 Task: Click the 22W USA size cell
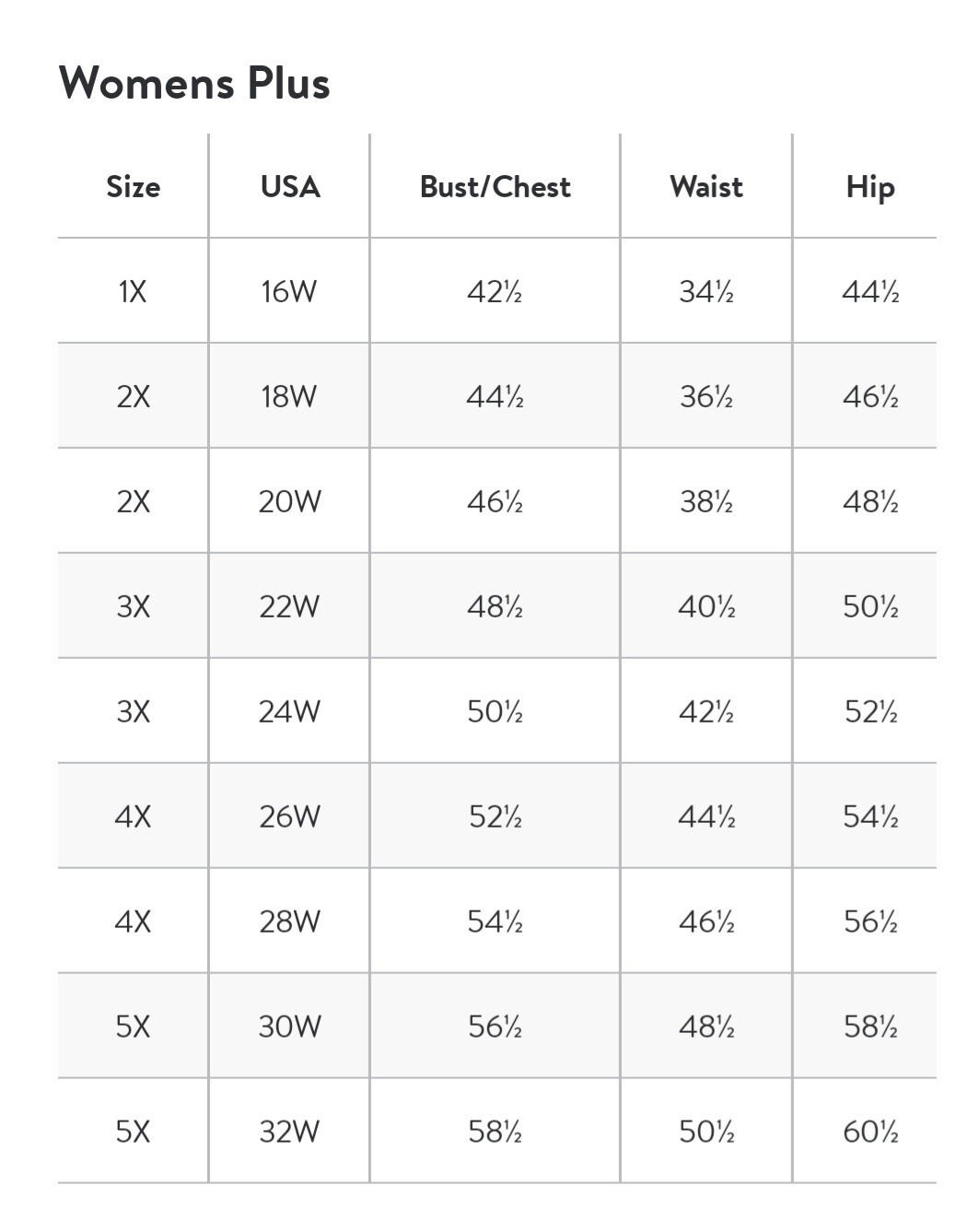coord(289,607)
